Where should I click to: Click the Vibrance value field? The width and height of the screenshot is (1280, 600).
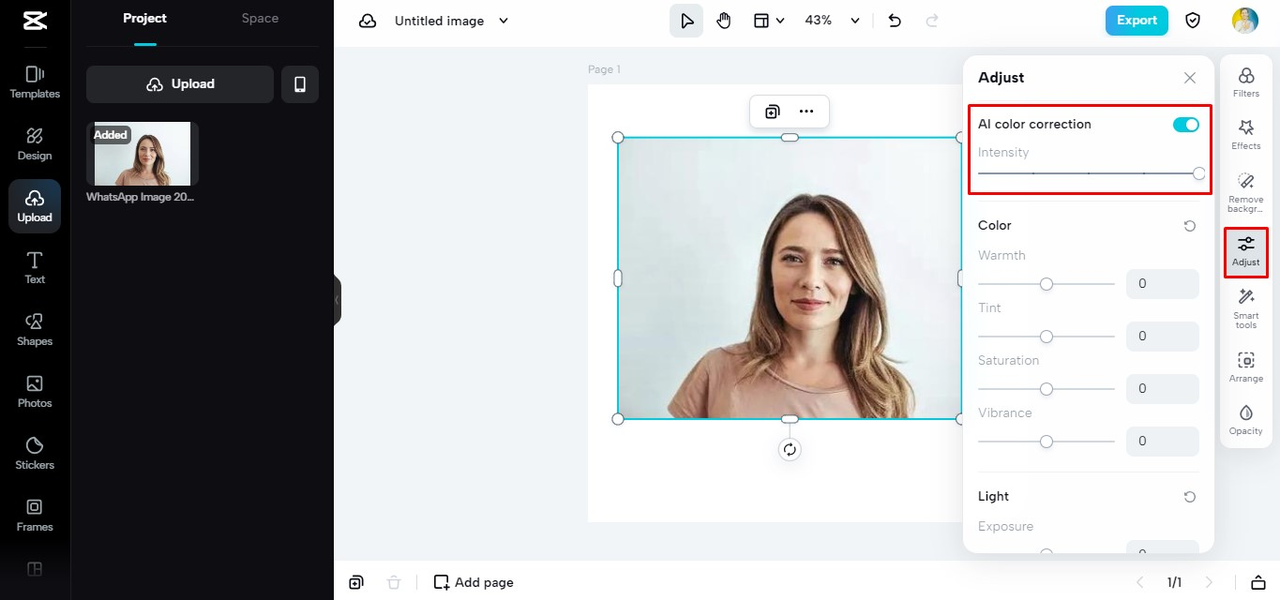pyautogui.click(x=1162, y=441)
